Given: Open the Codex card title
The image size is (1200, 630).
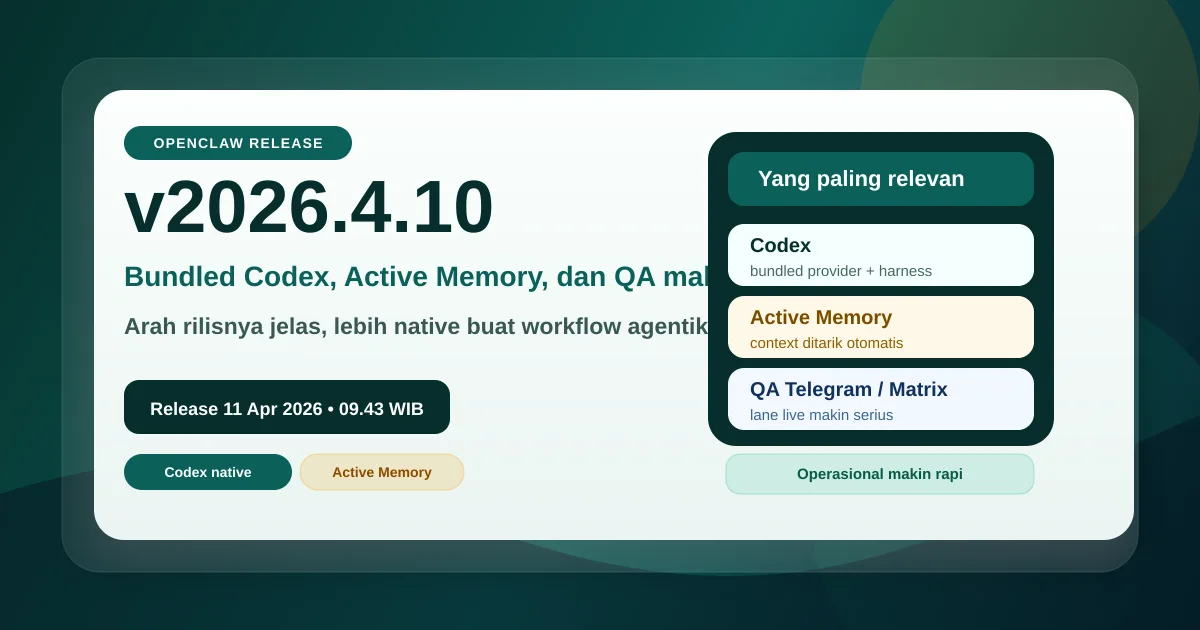Looking at the screenshot, I should [780, 245].
